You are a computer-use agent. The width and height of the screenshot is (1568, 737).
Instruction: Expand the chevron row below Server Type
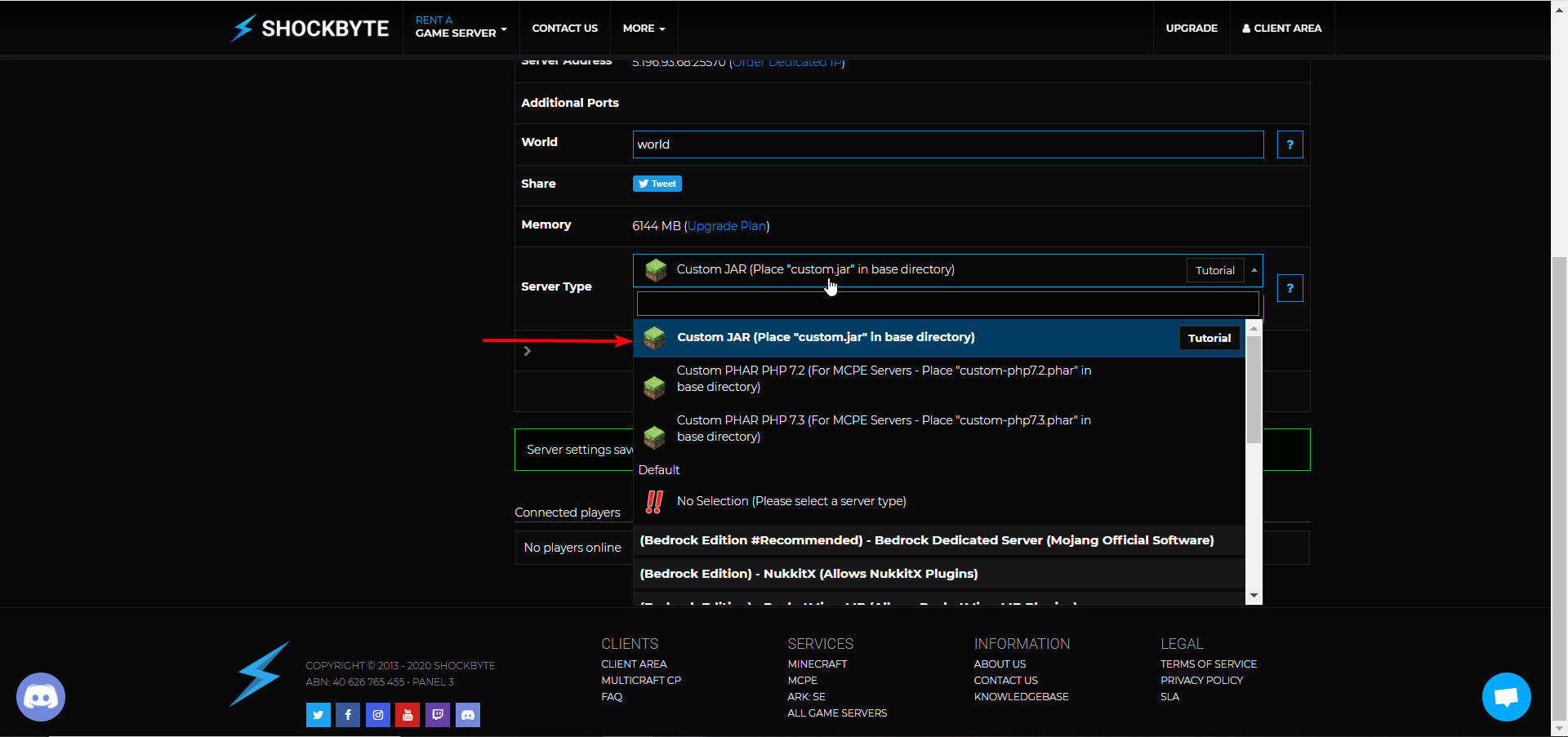click(528, 351)
